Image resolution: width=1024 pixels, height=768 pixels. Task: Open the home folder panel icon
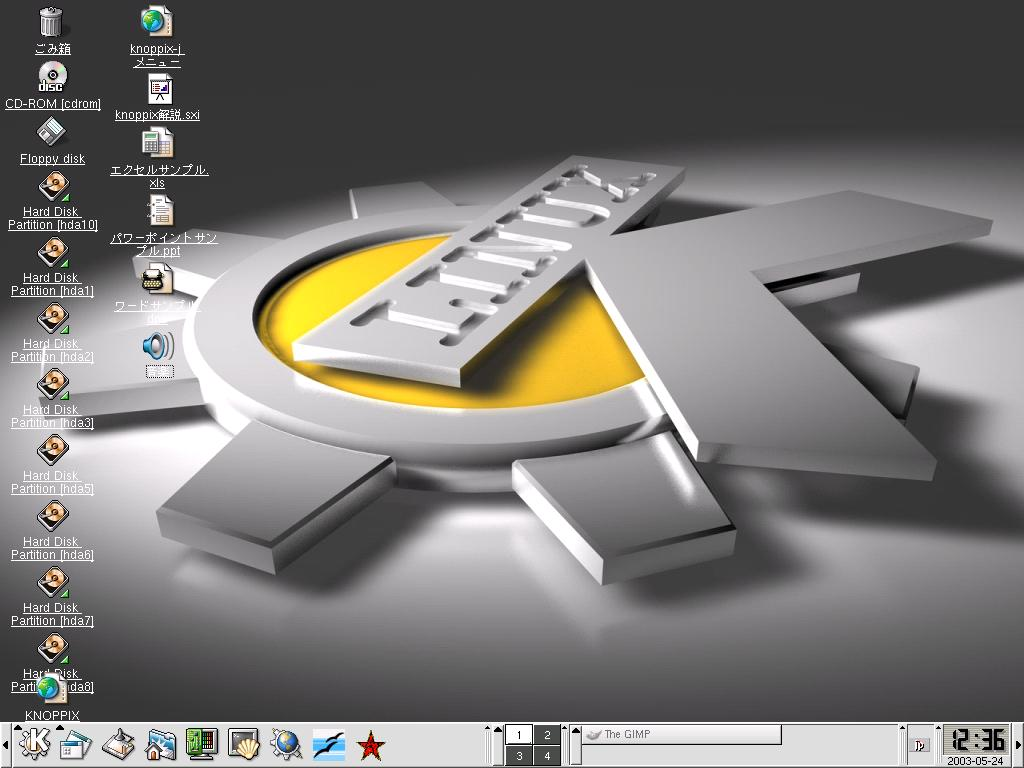160,744
